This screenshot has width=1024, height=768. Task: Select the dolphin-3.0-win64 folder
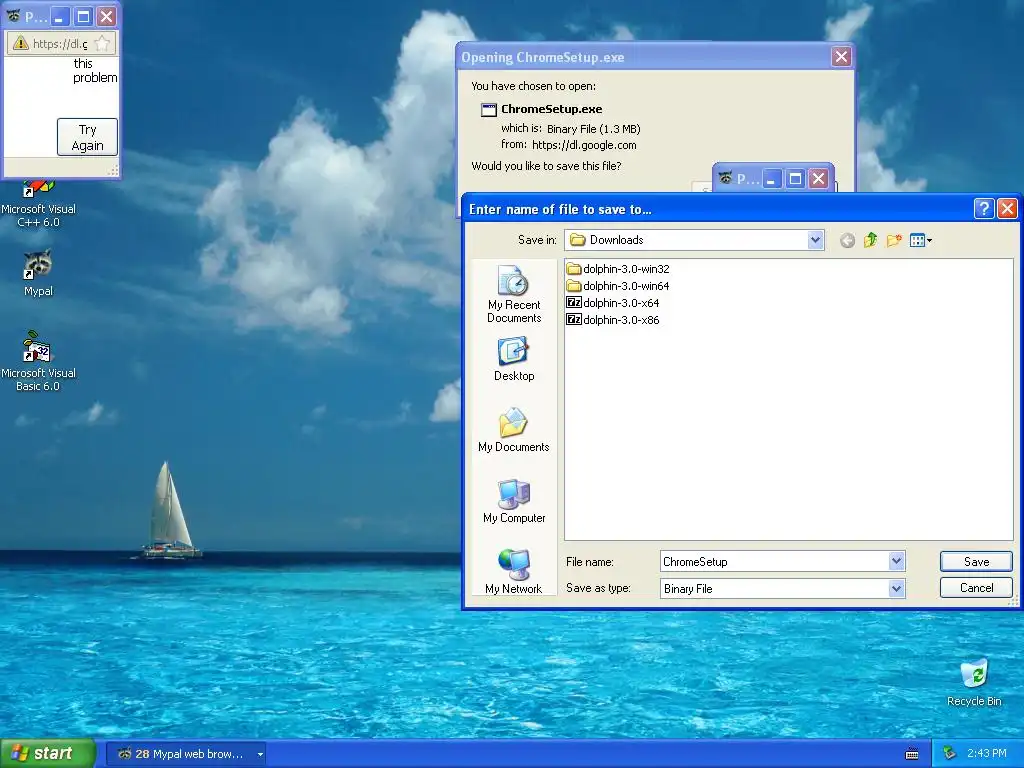click(618, 286)
